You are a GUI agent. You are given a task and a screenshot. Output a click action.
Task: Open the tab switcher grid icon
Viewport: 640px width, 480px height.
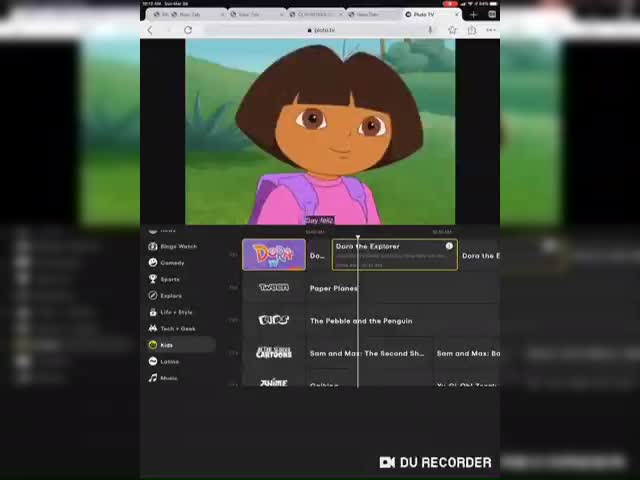pyautogui.click(x=492, y=14)
